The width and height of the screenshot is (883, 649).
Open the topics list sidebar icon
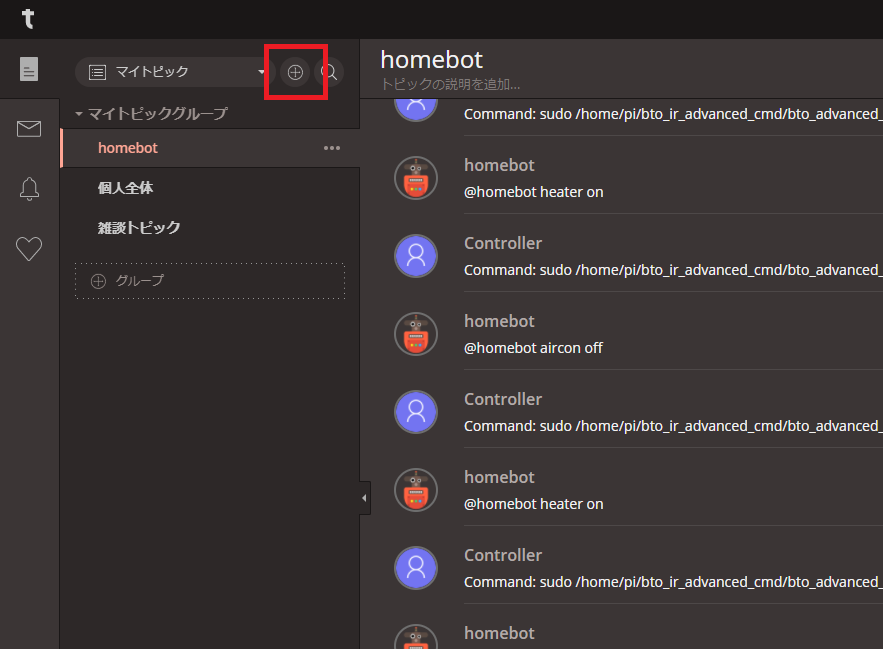point(29,69)
